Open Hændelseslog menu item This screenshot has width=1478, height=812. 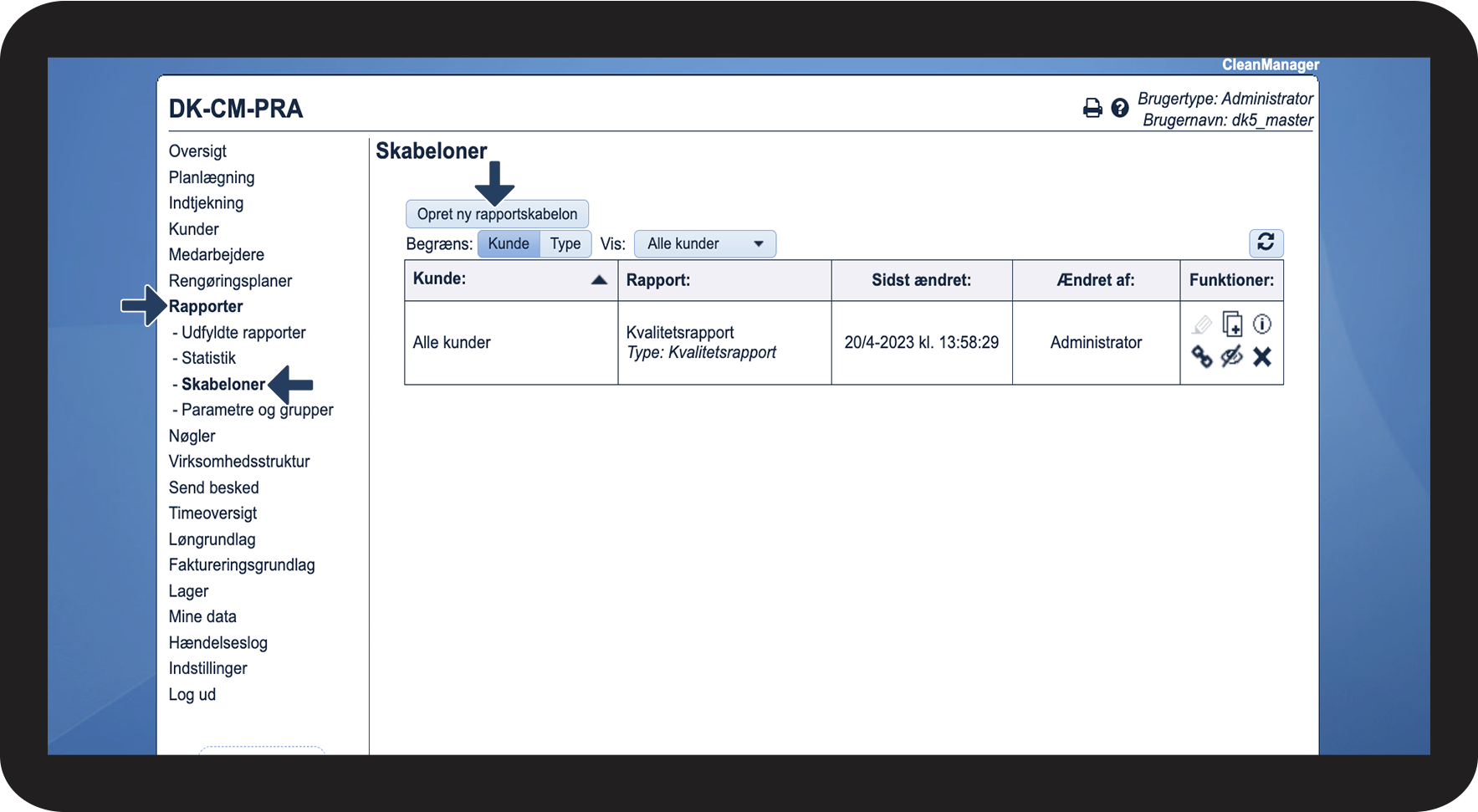[x=218, y=643]
